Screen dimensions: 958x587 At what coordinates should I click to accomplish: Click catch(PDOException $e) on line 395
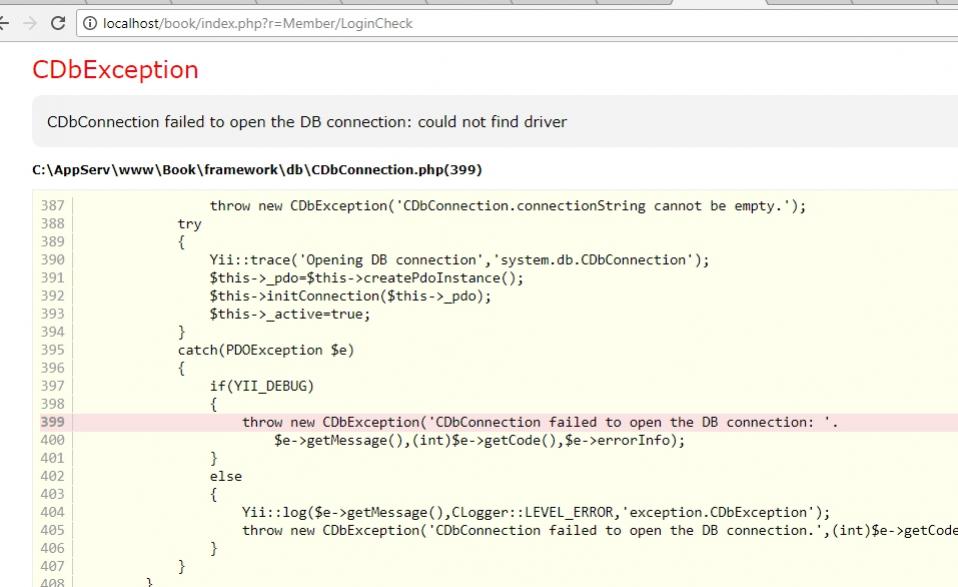click(x=266, y=350)
